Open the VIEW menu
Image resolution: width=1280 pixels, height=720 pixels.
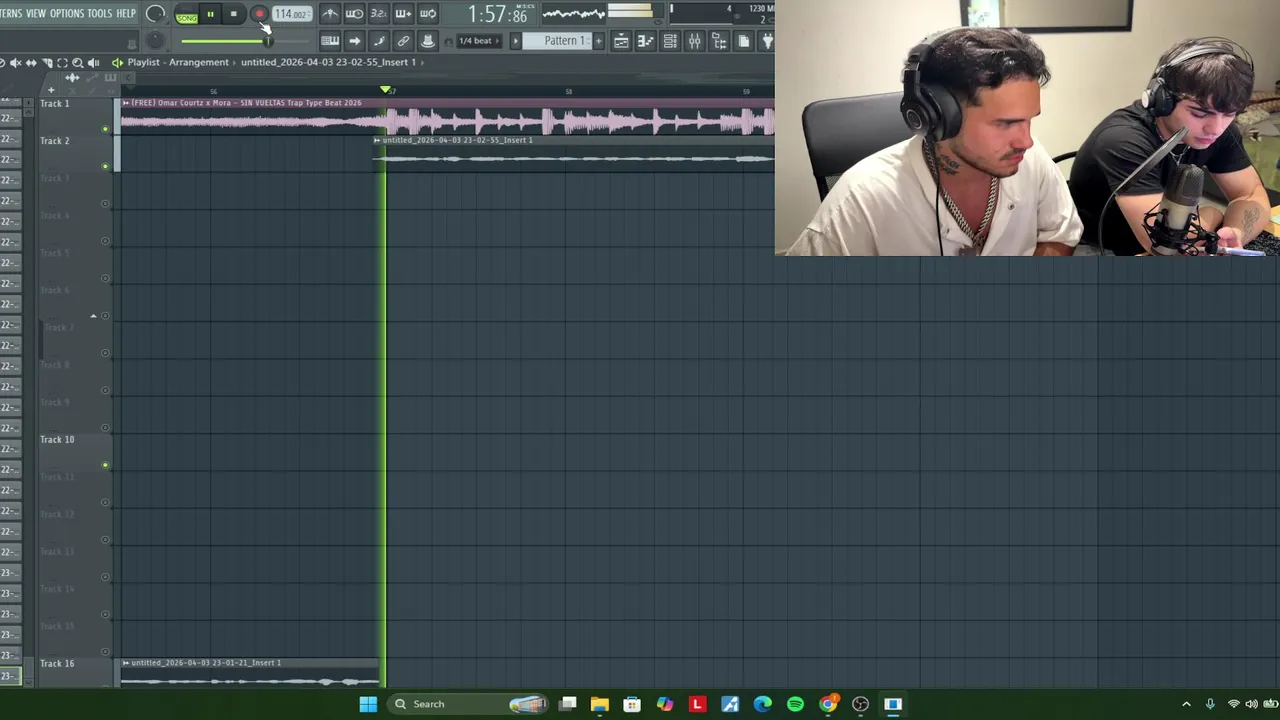click(x=36, y=13)
